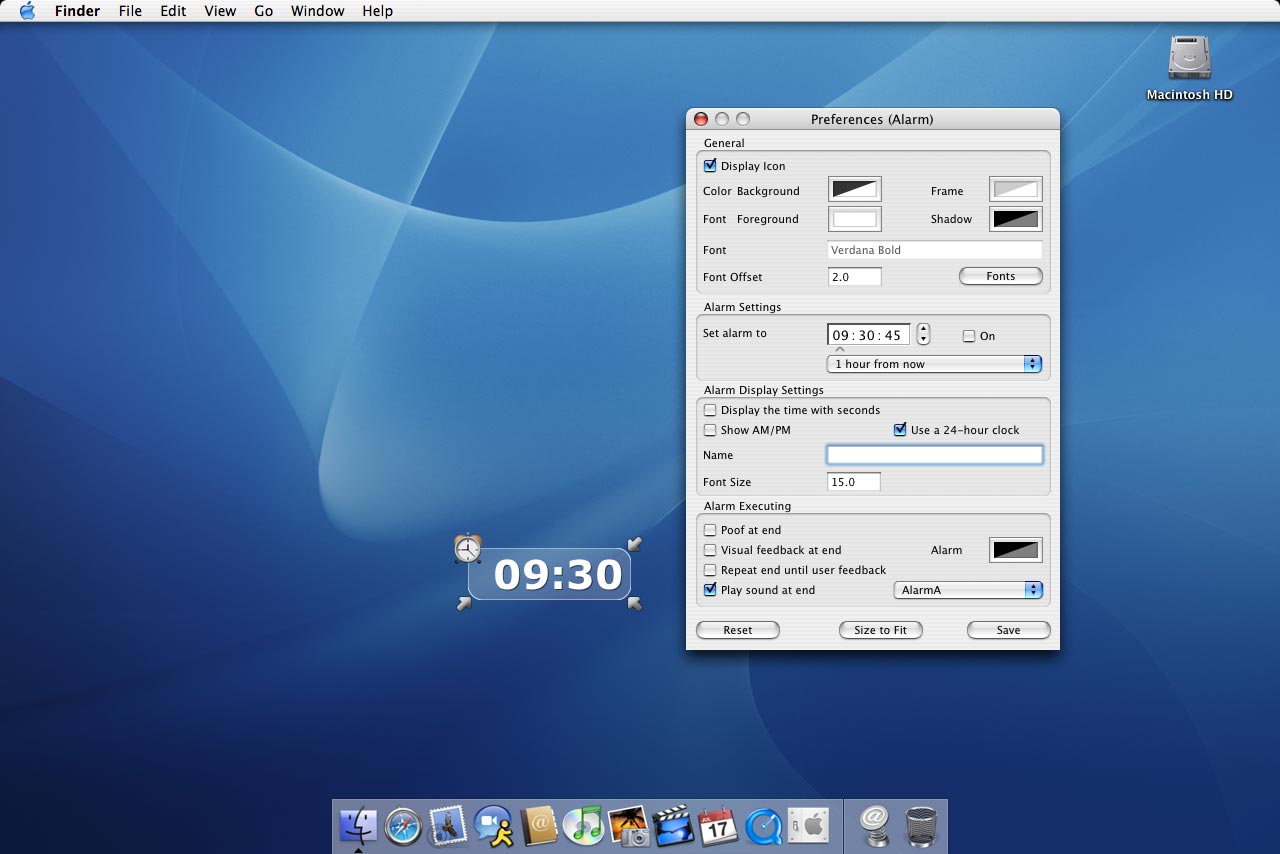Launch iTunes from the Dock
The height and width of the screenshot is (854, 1280).
coord(583,826)
